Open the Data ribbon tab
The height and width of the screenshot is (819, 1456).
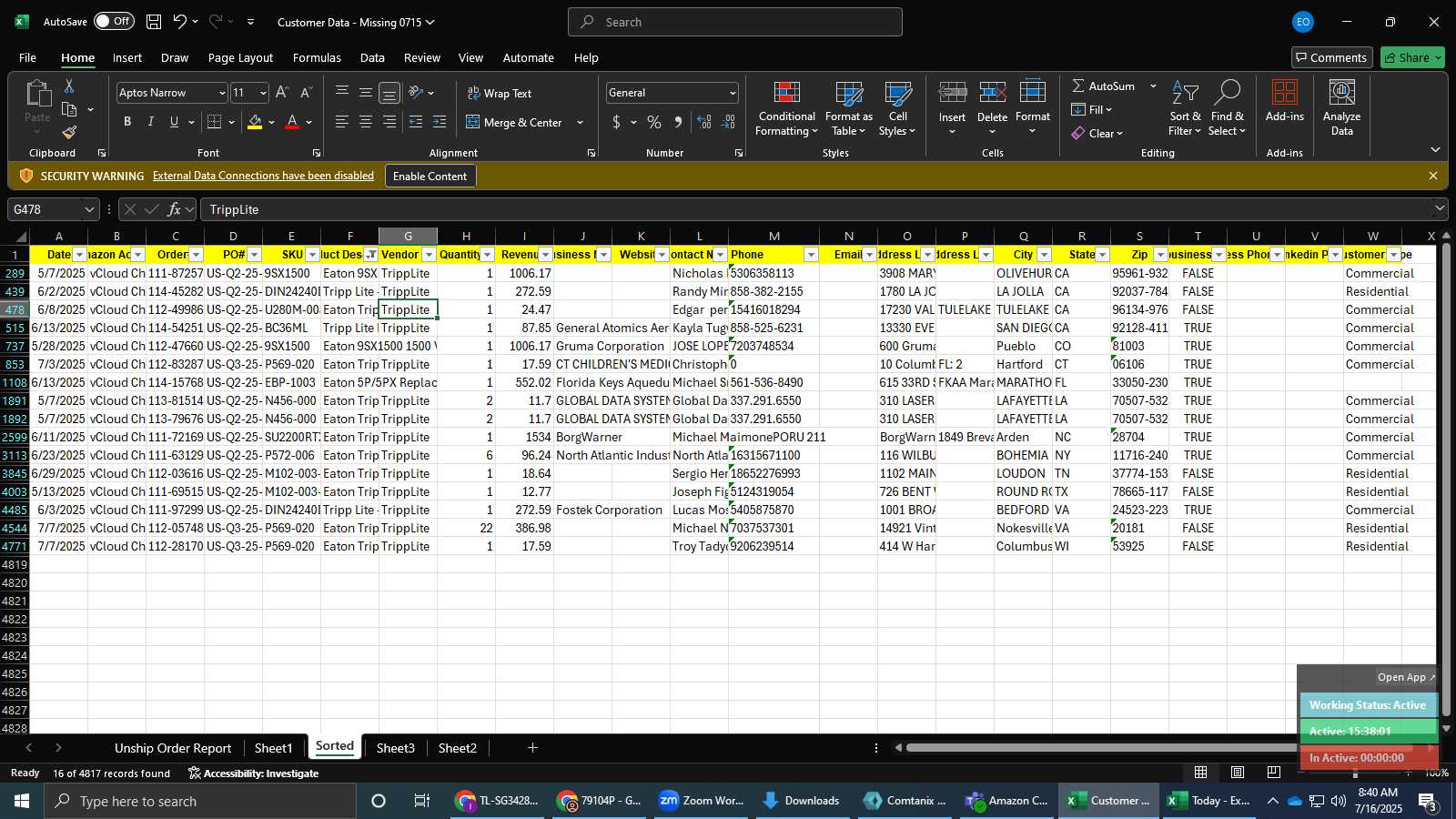tap(372, 57)
